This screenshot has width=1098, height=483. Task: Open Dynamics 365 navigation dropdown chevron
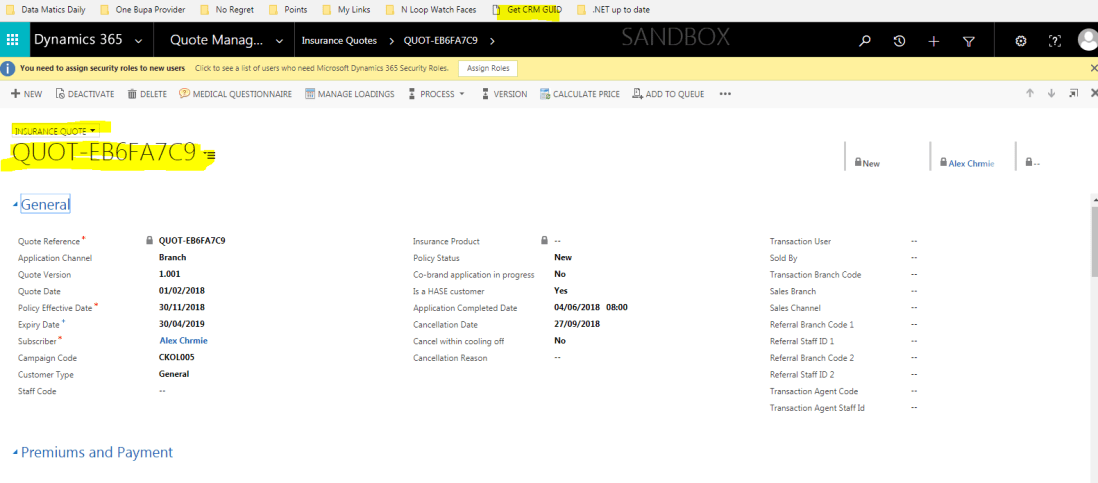pyautogui.click(x=137, y=41)
